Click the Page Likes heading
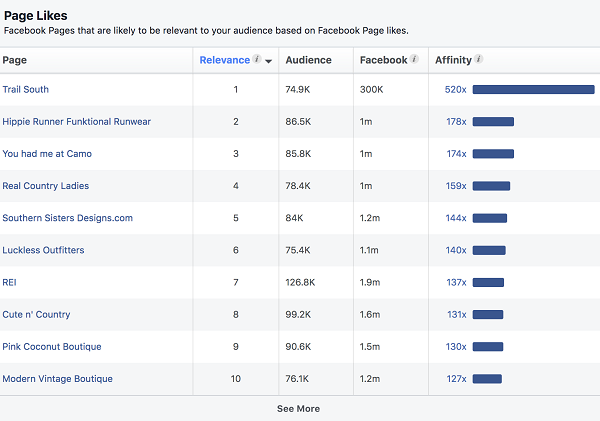The height and width of the screenshot is (421, 600). tap(36, 16)
